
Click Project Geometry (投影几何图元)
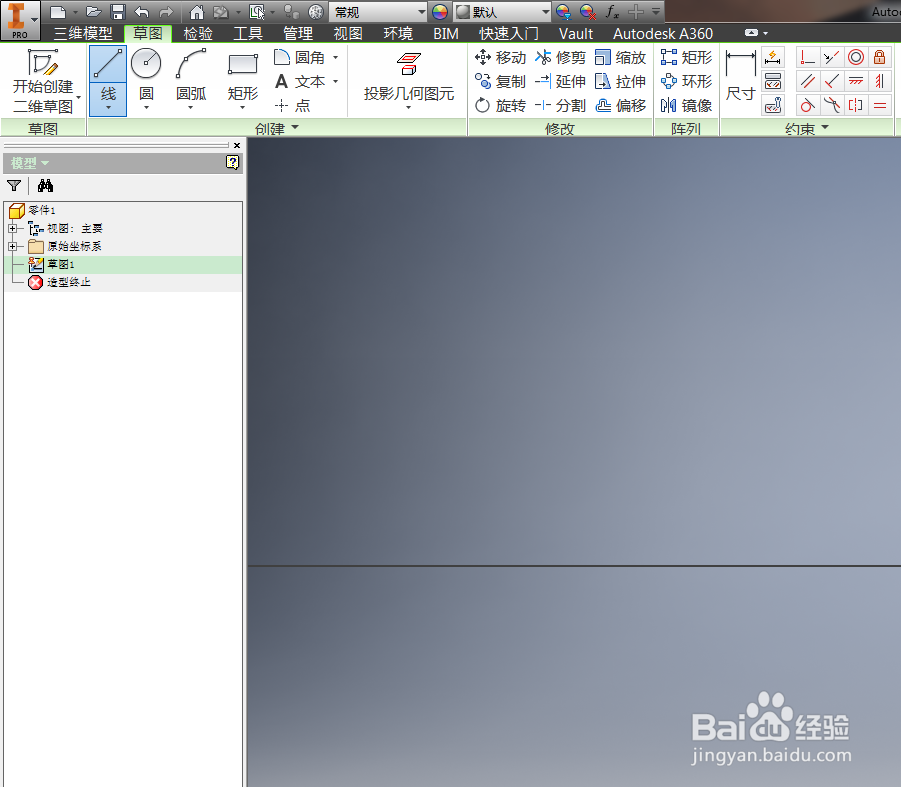click(409, 80)
